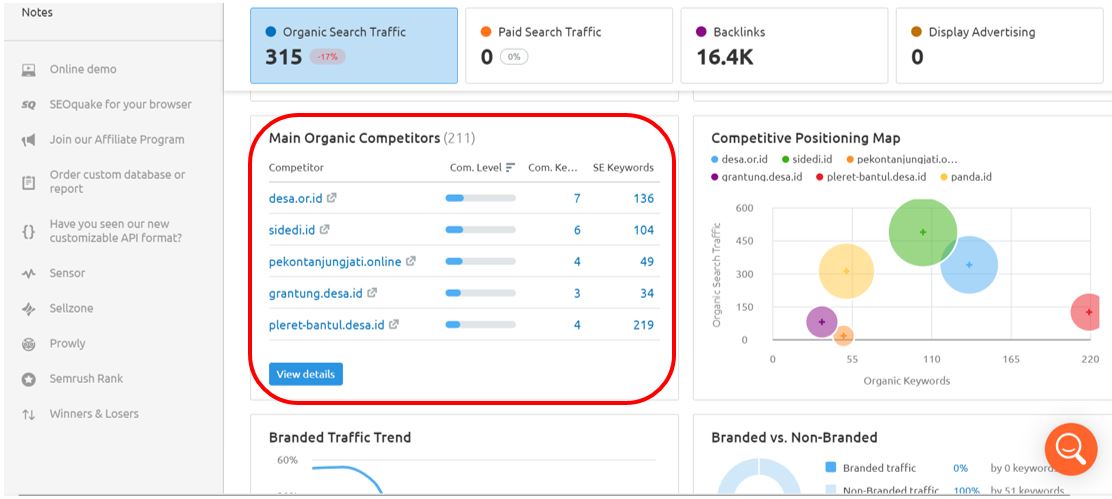Click the SE Keywords column header
The height and width of the screenshot is (499, 1112).
coord(623,168)
